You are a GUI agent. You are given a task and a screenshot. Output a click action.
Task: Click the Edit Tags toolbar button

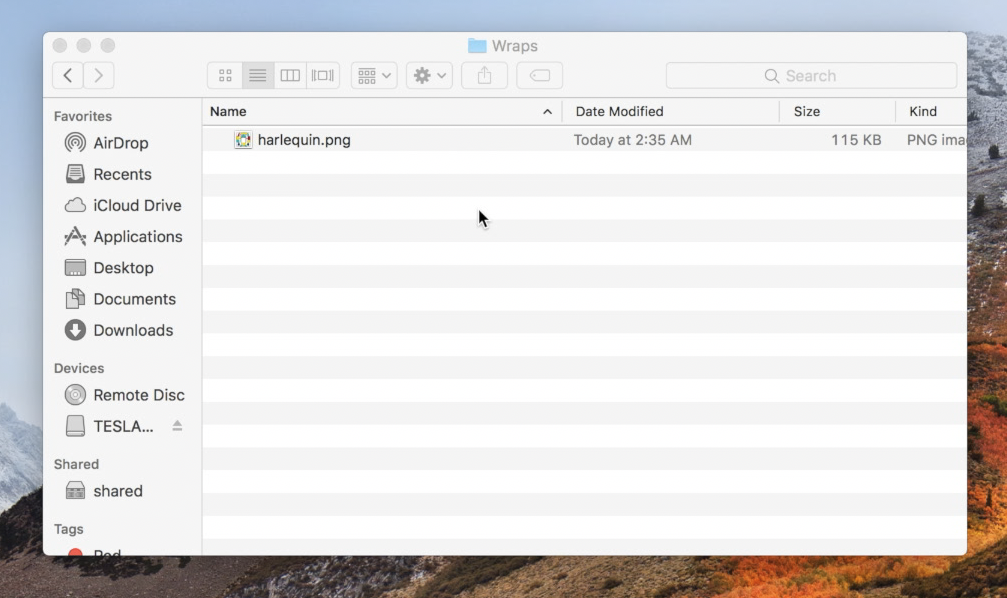(539, 76)
